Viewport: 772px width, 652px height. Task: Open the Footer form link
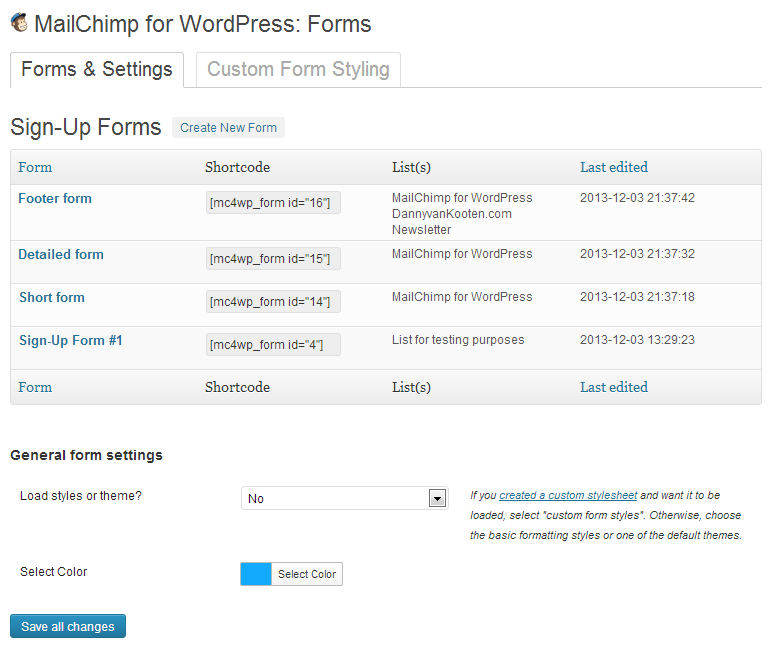[55, 198]
